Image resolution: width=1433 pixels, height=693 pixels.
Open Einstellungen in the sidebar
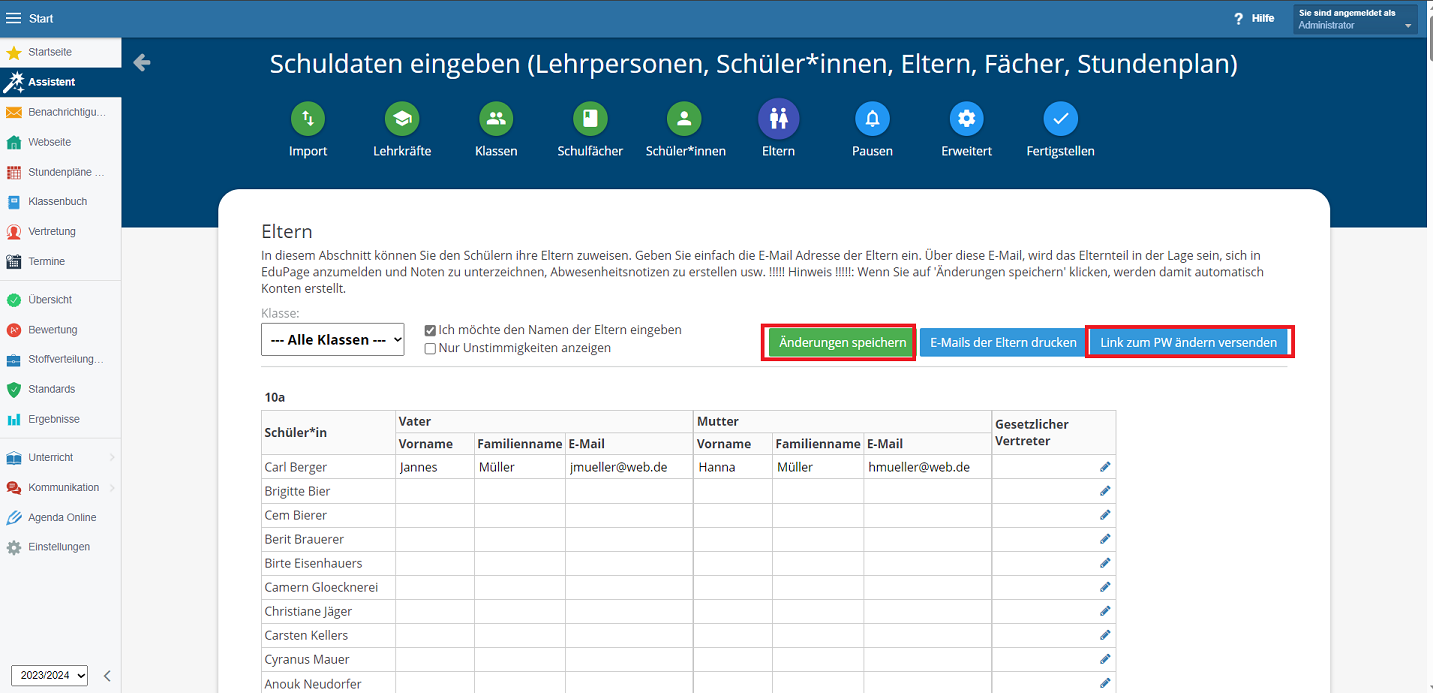click(x=58, y=547)
